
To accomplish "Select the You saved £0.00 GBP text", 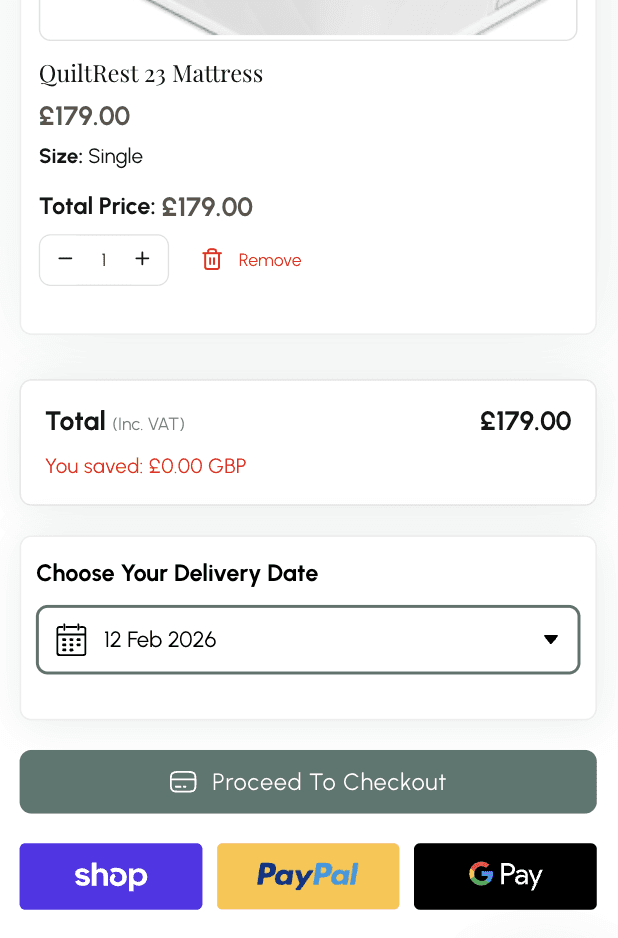I will 145,466.
